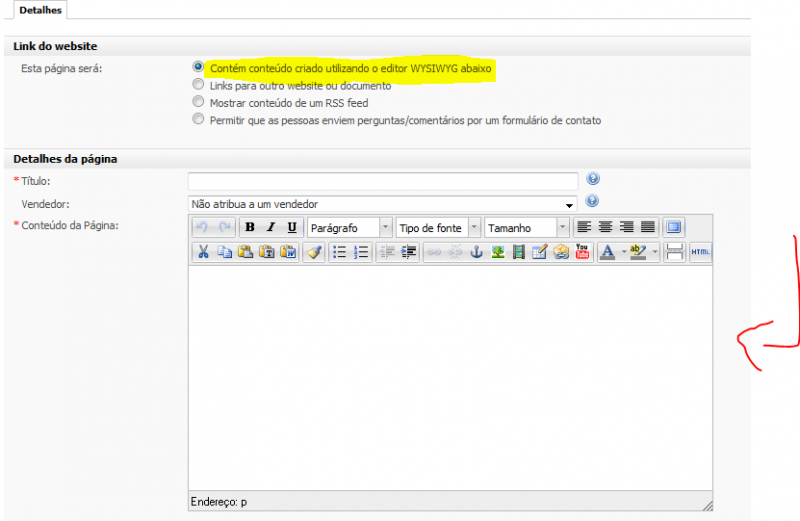
Task: Insert a page break
Action: coord(674,252)
